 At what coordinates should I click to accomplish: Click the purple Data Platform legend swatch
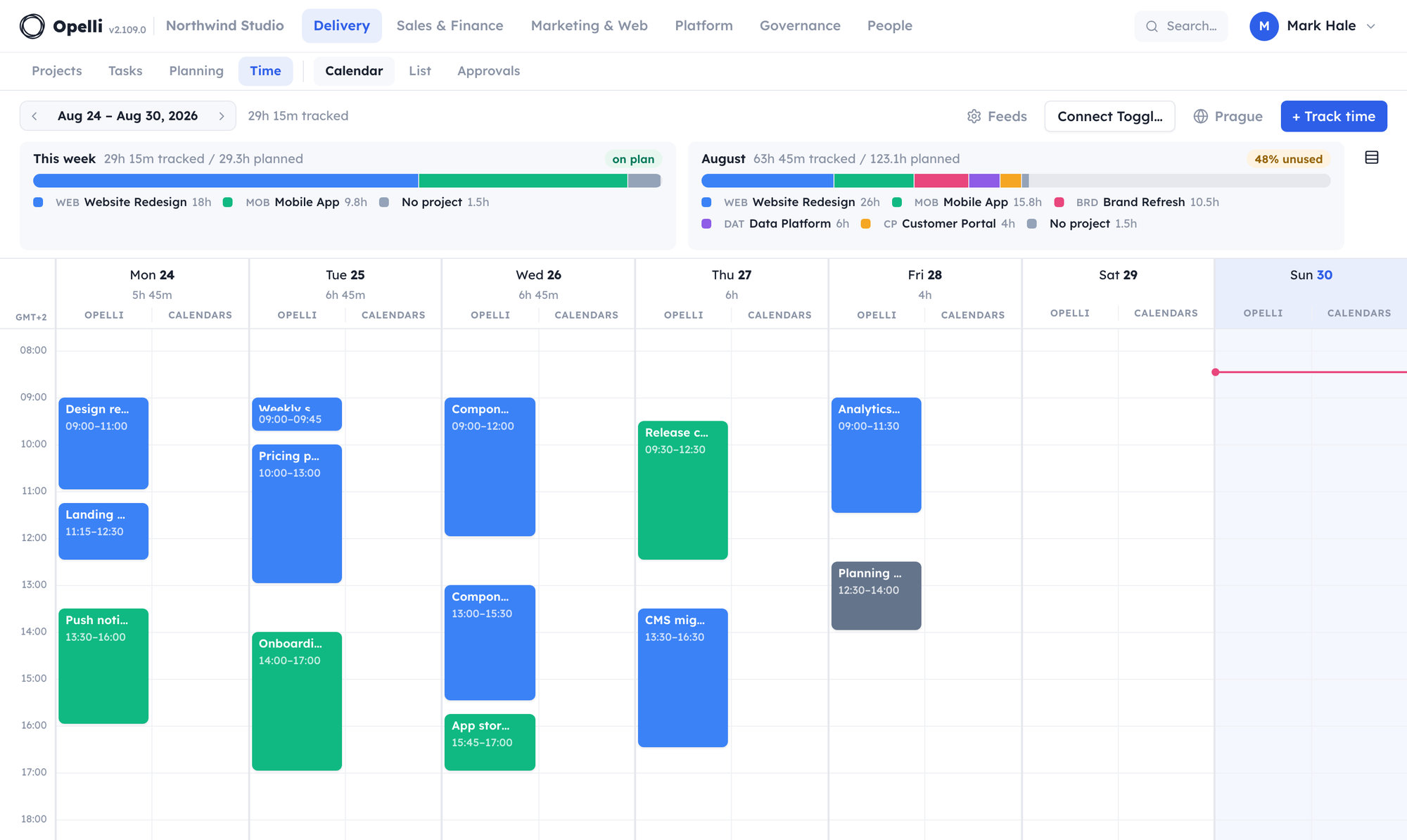coord(706,224)
